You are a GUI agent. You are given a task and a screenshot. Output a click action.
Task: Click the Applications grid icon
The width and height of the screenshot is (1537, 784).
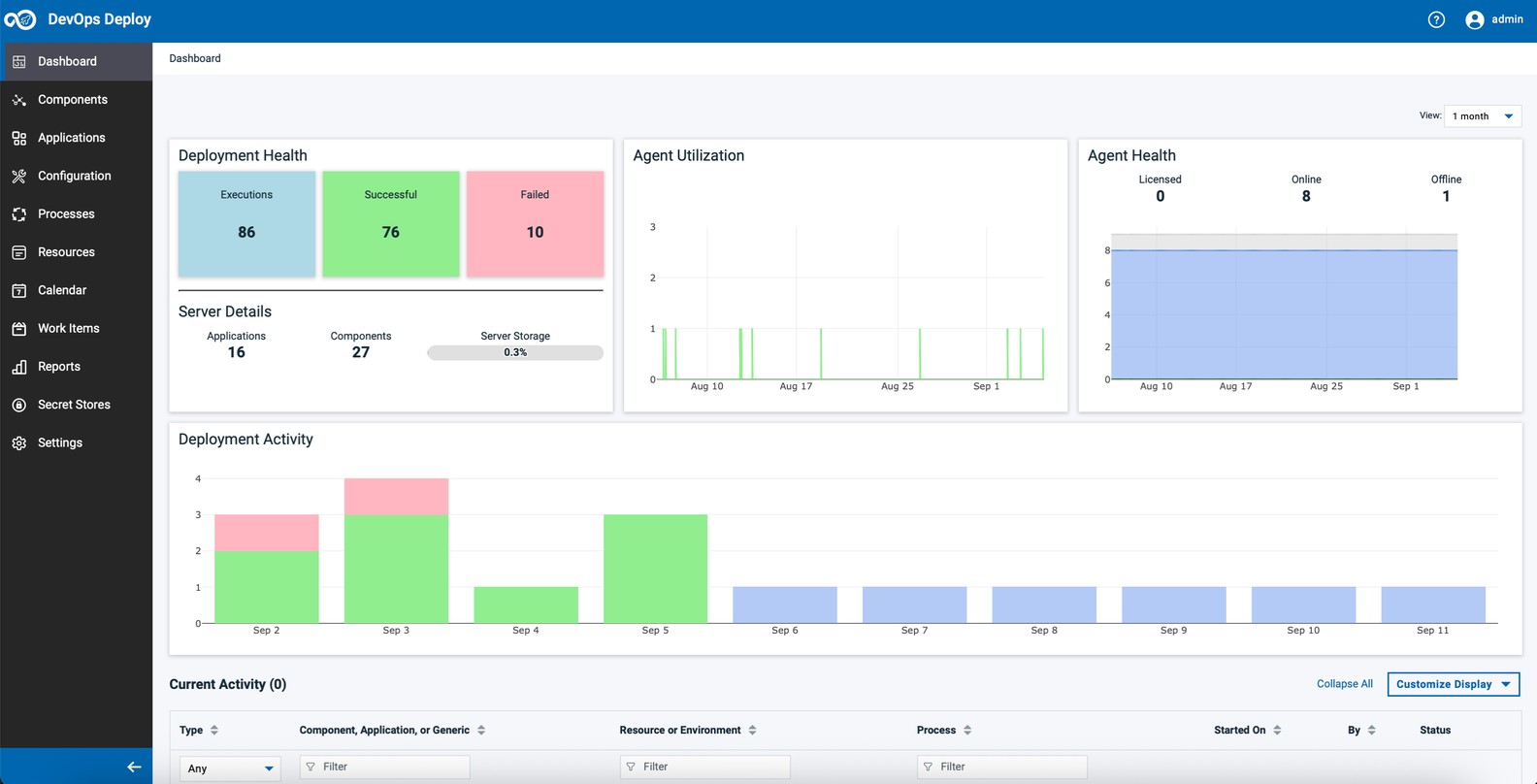pos(19,138)
